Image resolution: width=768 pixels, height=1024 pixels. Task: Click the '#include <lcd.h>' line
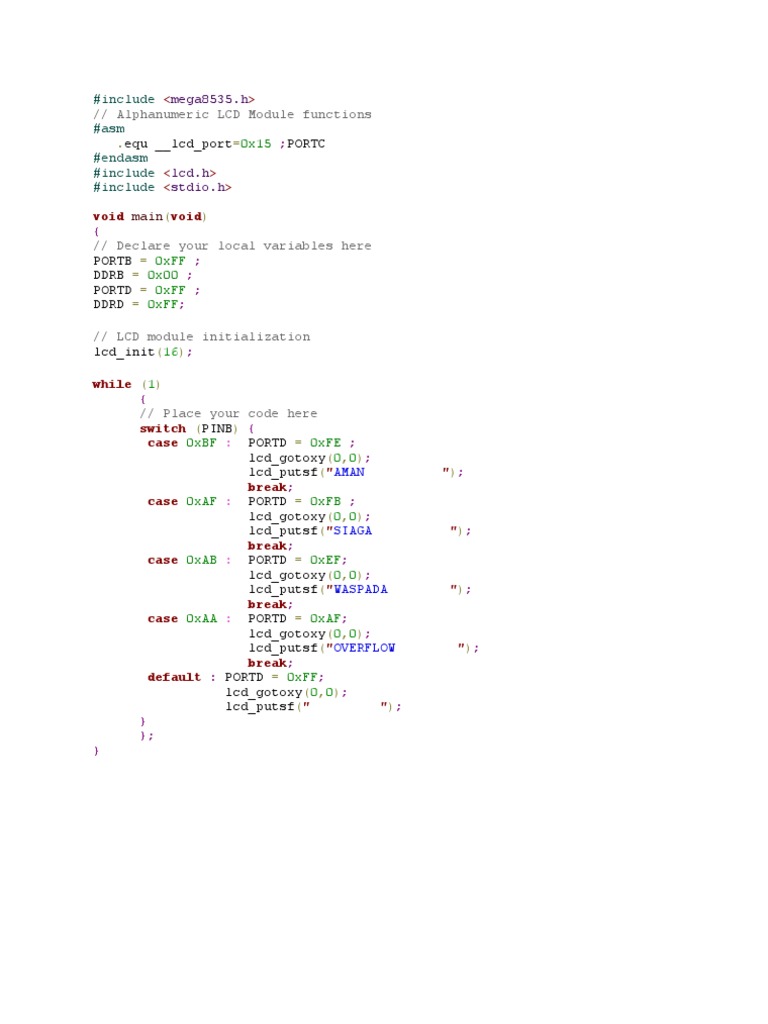(x=154, y=173)
